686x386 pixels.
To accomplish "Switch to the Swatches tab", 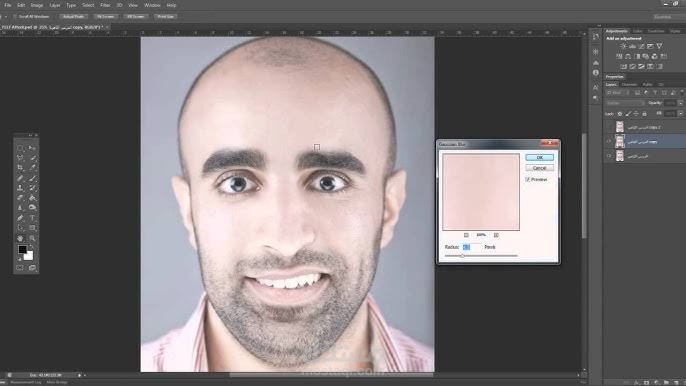I will 656,31.
